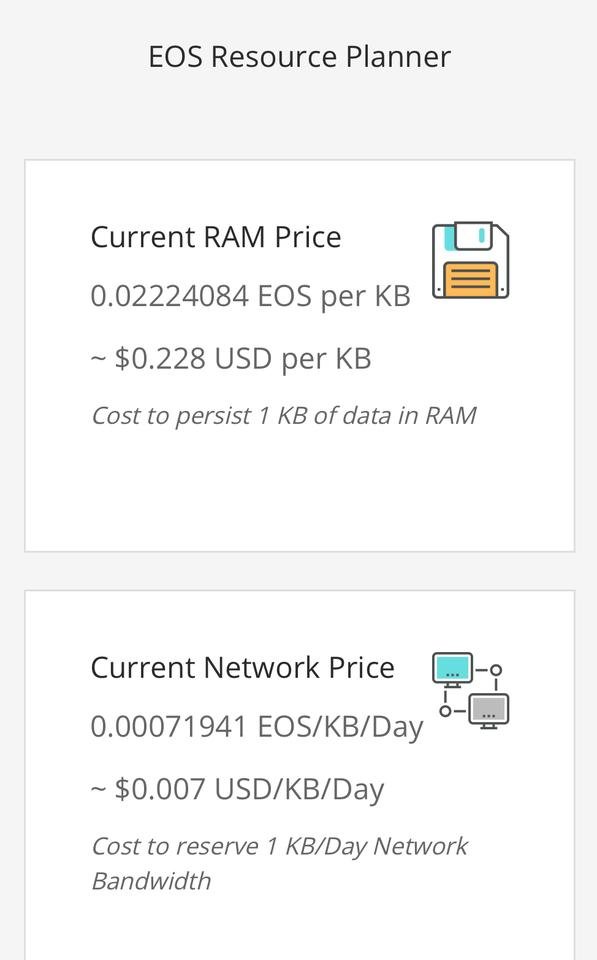Click the 0.00071941 EOS/KB/Day value
Viewport: 597px width, 960px height.
coord(257,727)
